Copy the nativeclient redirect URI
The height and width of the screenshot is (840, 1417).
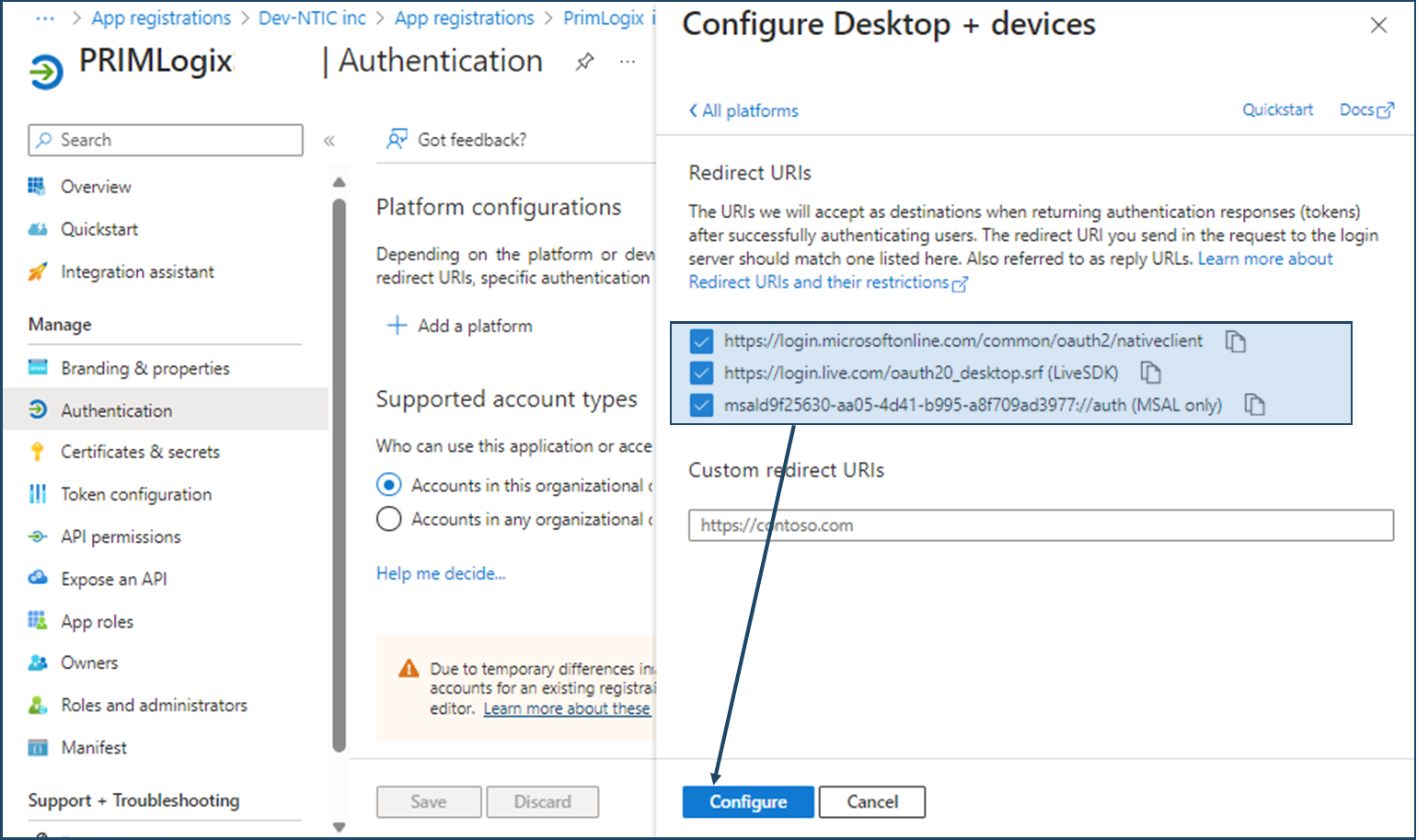pos(1236,341)
